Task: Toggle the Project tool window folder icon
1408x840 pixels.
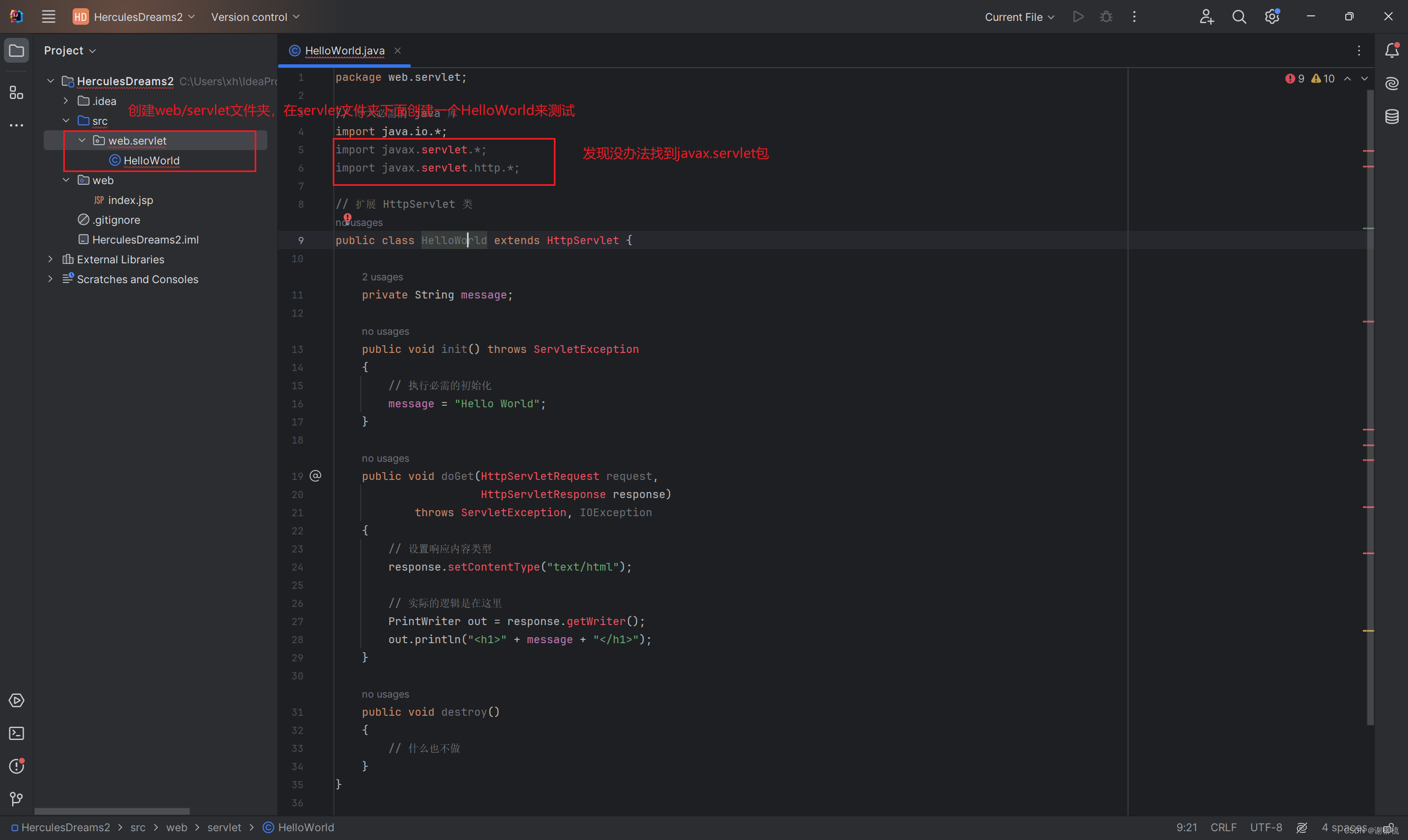Action: 16,51
